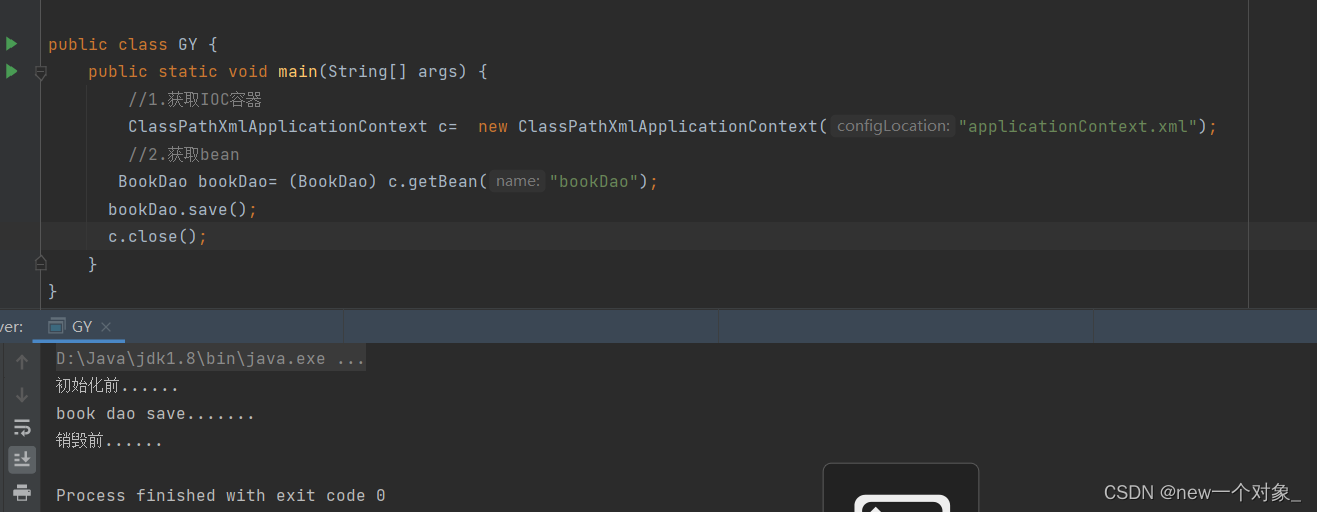Click the down stack trace arrow

(x=22, y=394)
